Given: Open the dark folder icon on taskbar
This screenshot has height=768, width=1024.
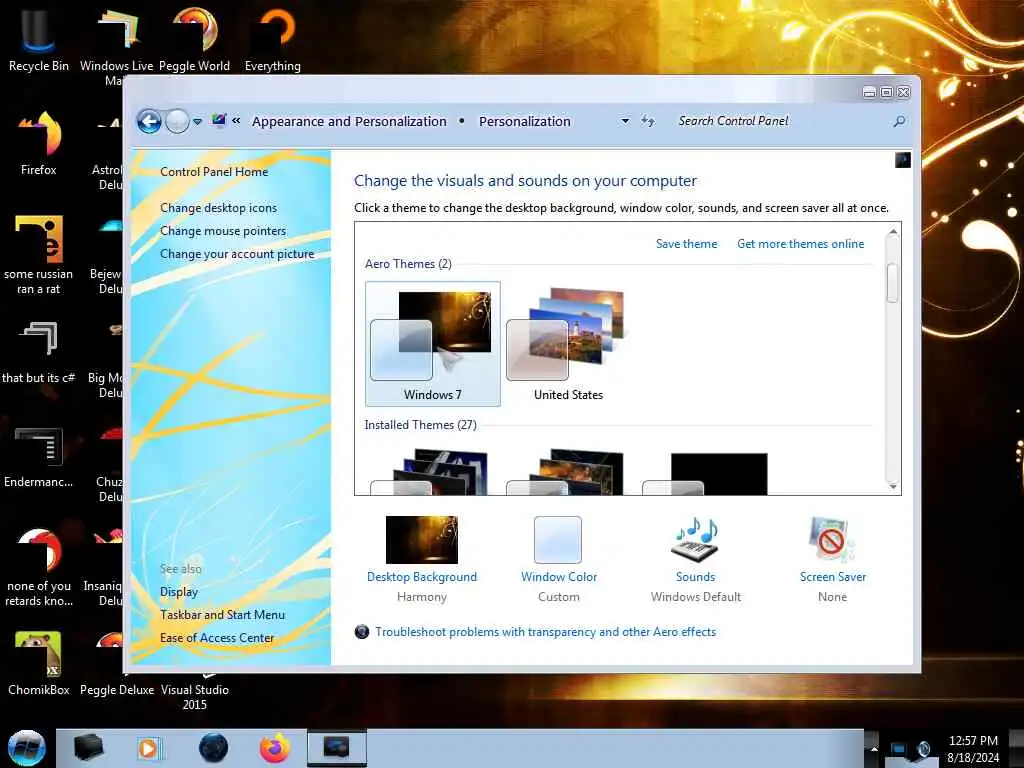Looking at the screenshot, I should (88, 748).
